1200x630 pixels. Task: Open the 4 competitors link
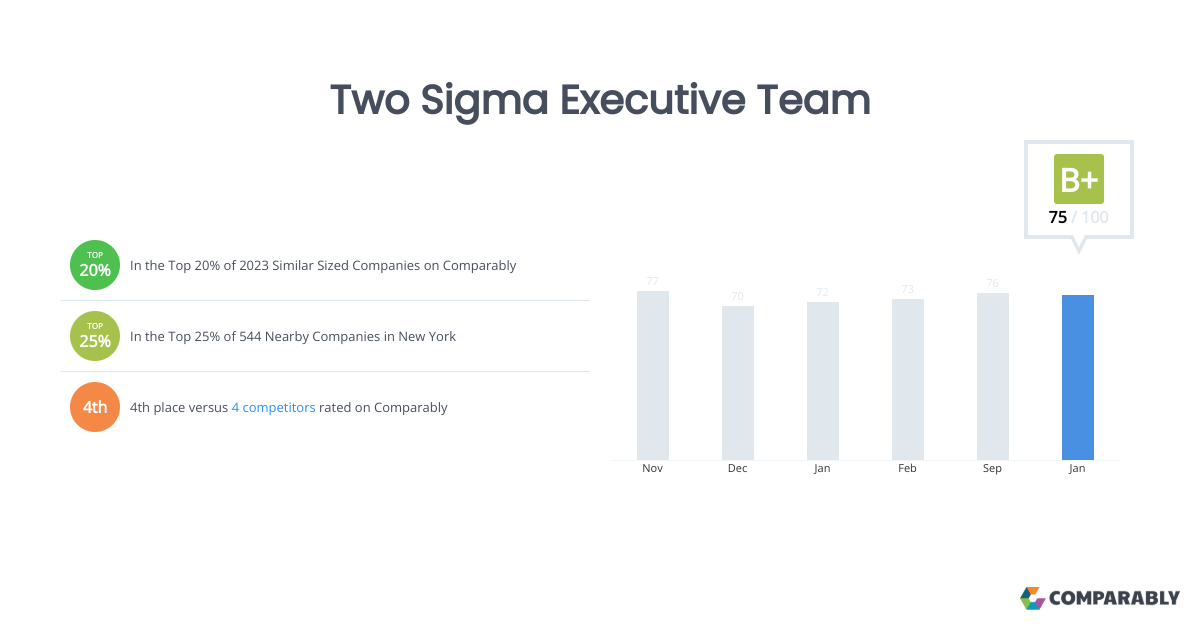[x=273, y=407]
